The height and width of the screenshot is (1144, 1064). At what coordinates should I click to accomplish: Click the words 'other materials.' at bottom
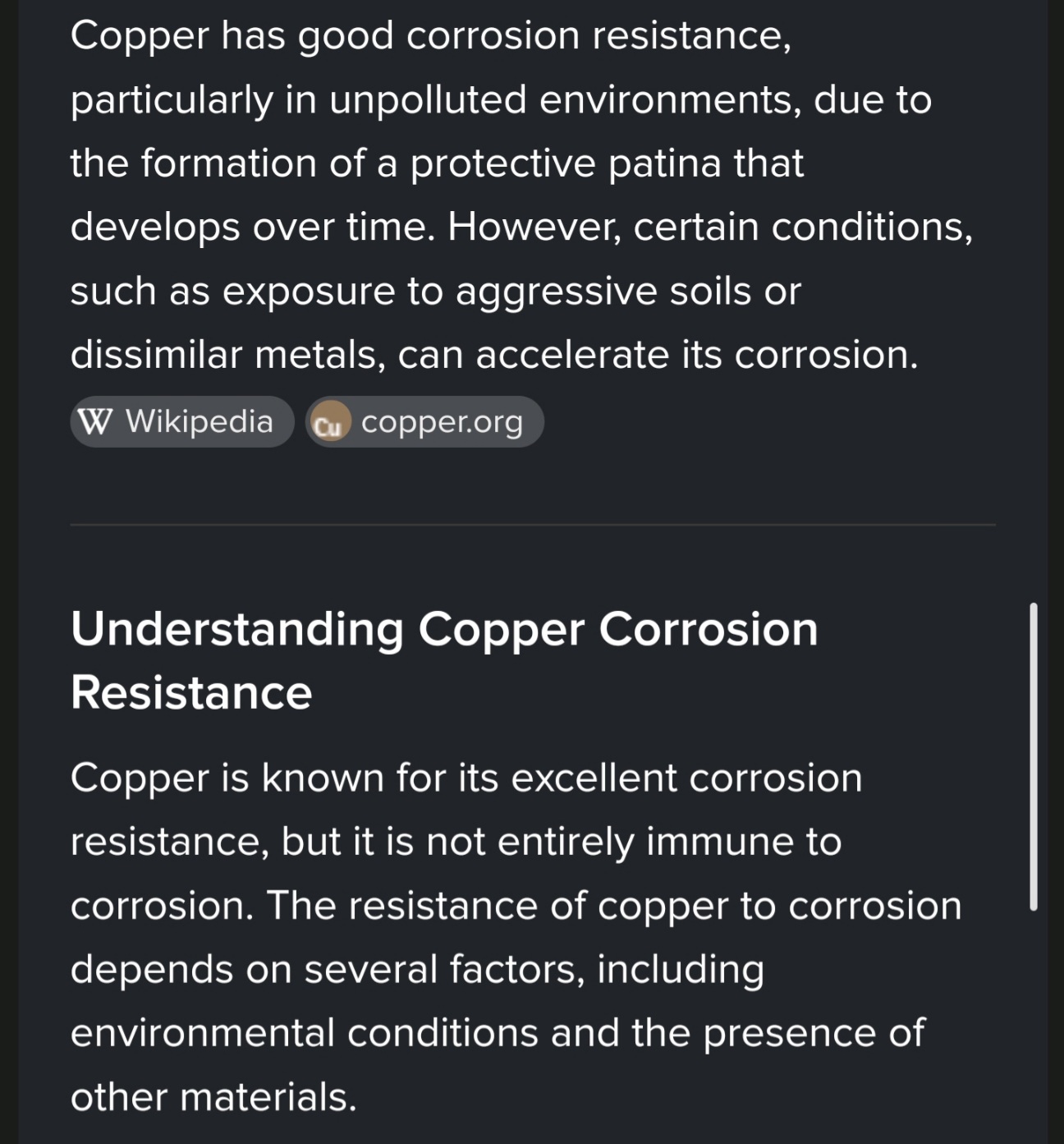213,1097
